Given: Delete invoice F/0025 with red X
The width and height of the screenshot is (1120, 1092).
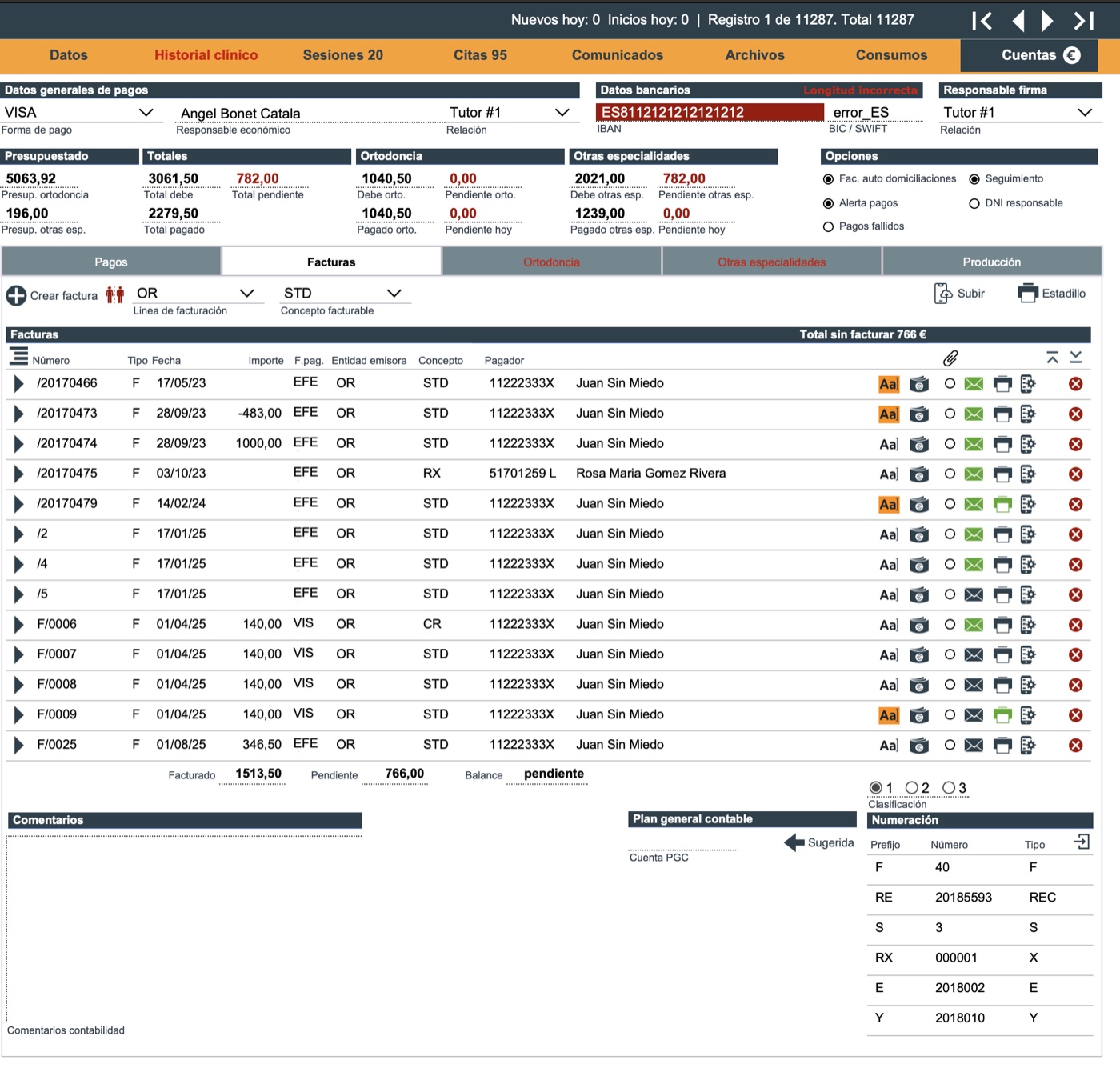Looking at the screenshot, I should pos(1076,746).
